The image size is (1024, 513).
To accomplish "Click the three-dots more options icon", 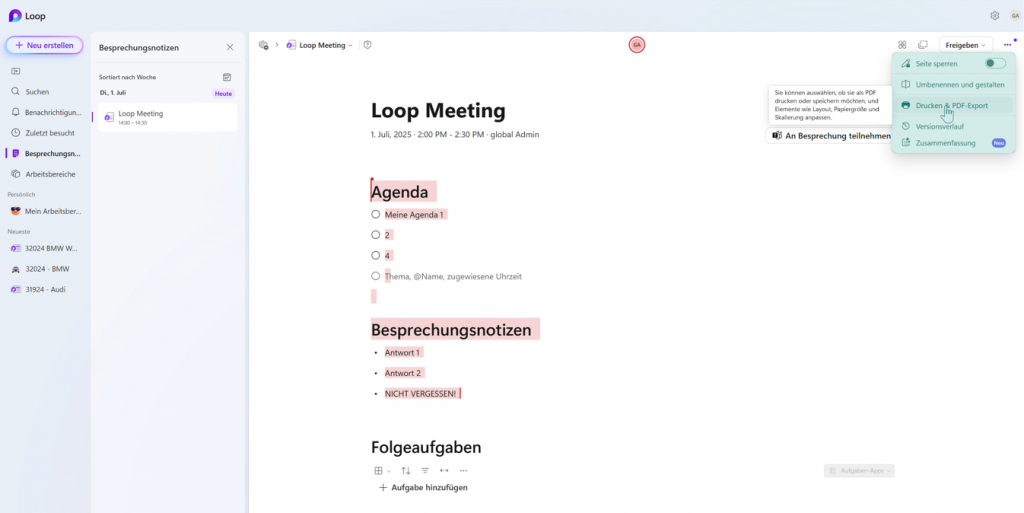I will pyautogui.click(x=1007, y=45).
